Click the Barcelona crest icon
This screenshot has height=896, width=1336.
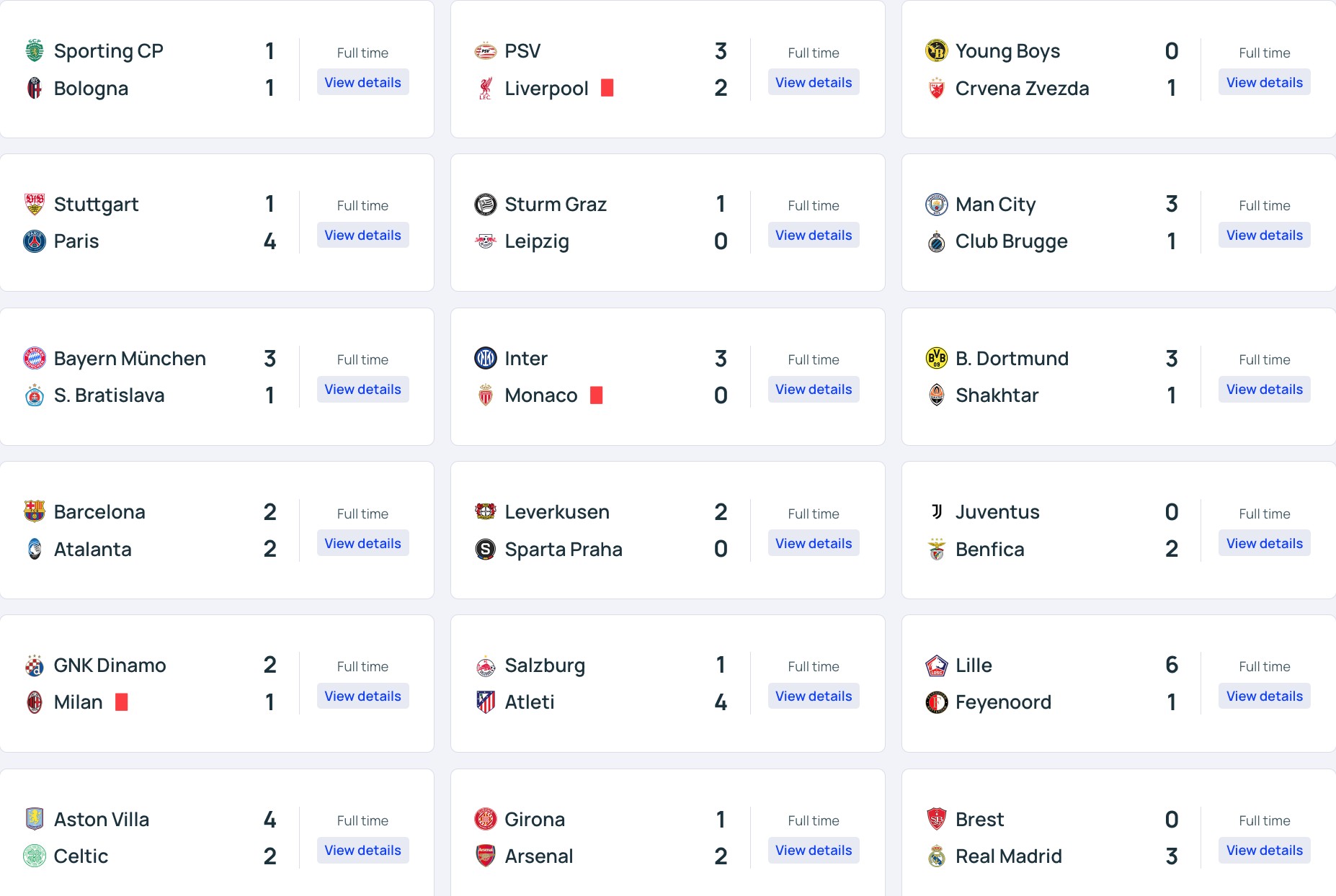point(34,512)
